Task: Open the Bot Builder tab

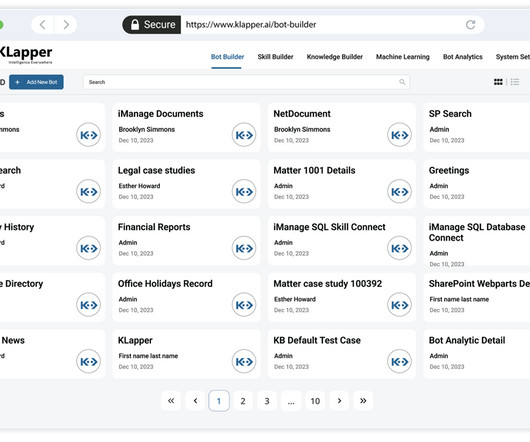Action: 227,57
